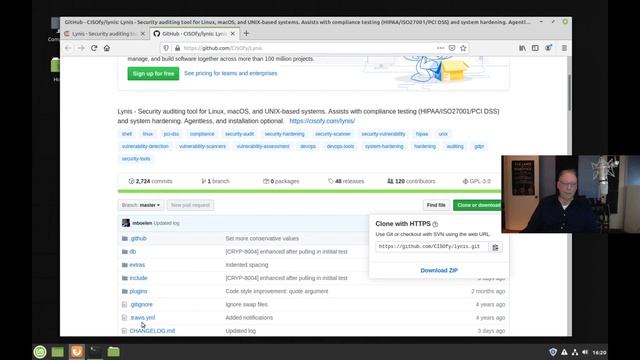
Task: Open the Firefox library icon
Action: (x=522, y=48)
